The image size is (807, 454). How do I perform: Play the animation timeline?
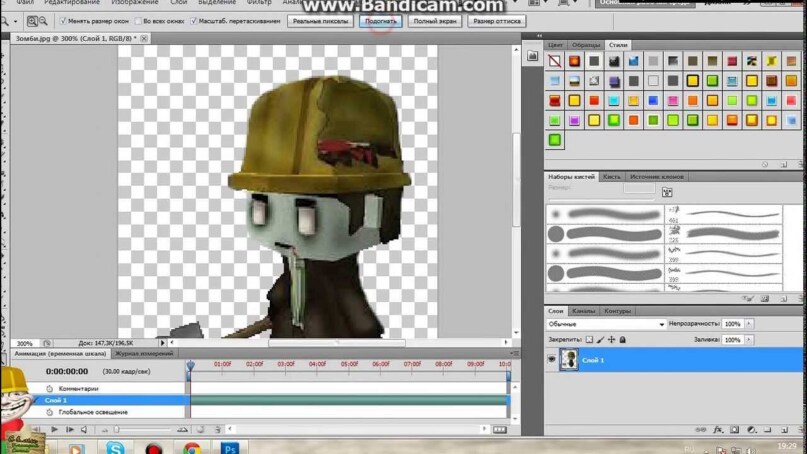pos(54,429)
